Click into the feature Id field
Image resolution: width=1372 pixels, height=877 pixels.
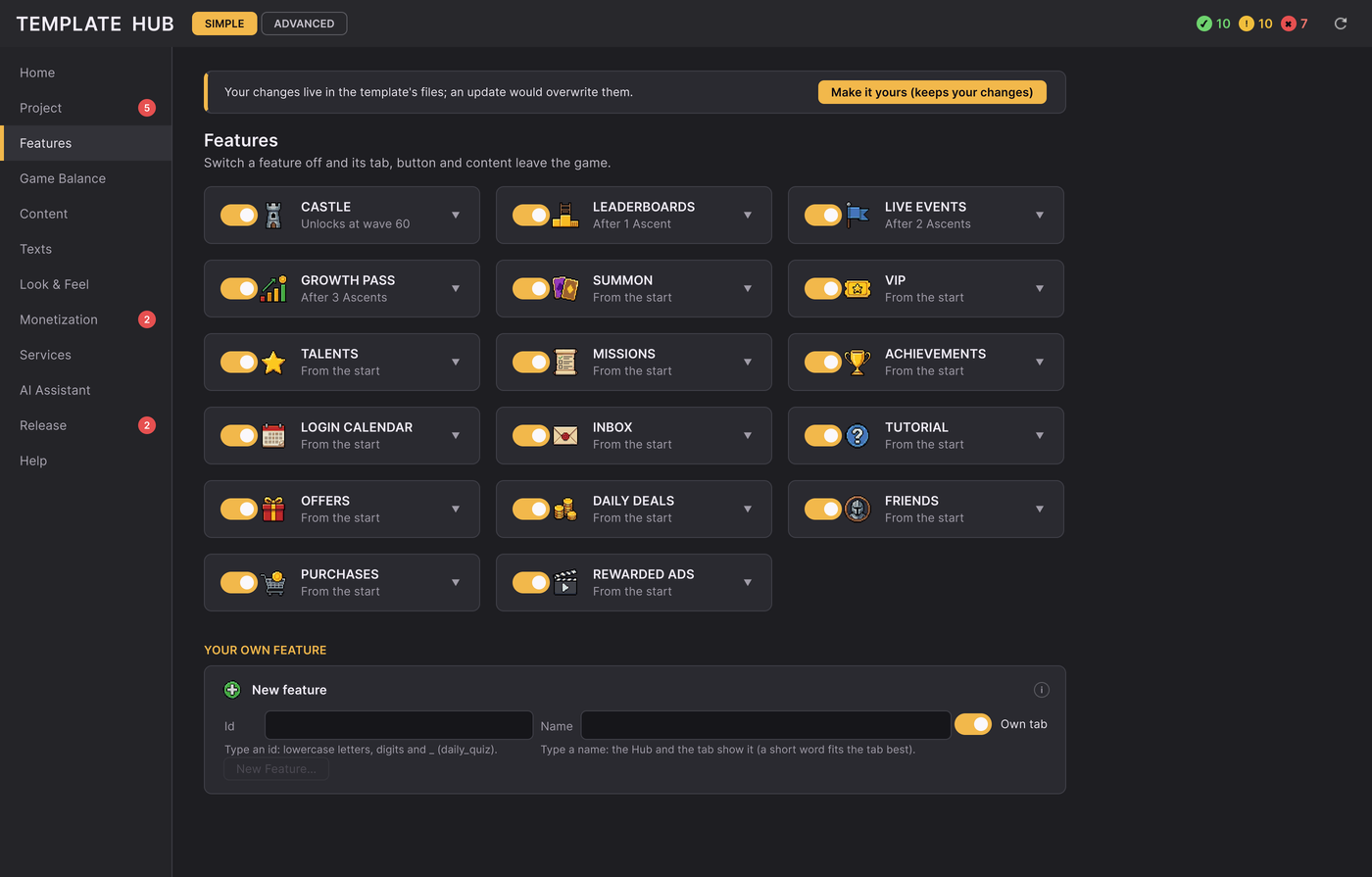point(399,725)
